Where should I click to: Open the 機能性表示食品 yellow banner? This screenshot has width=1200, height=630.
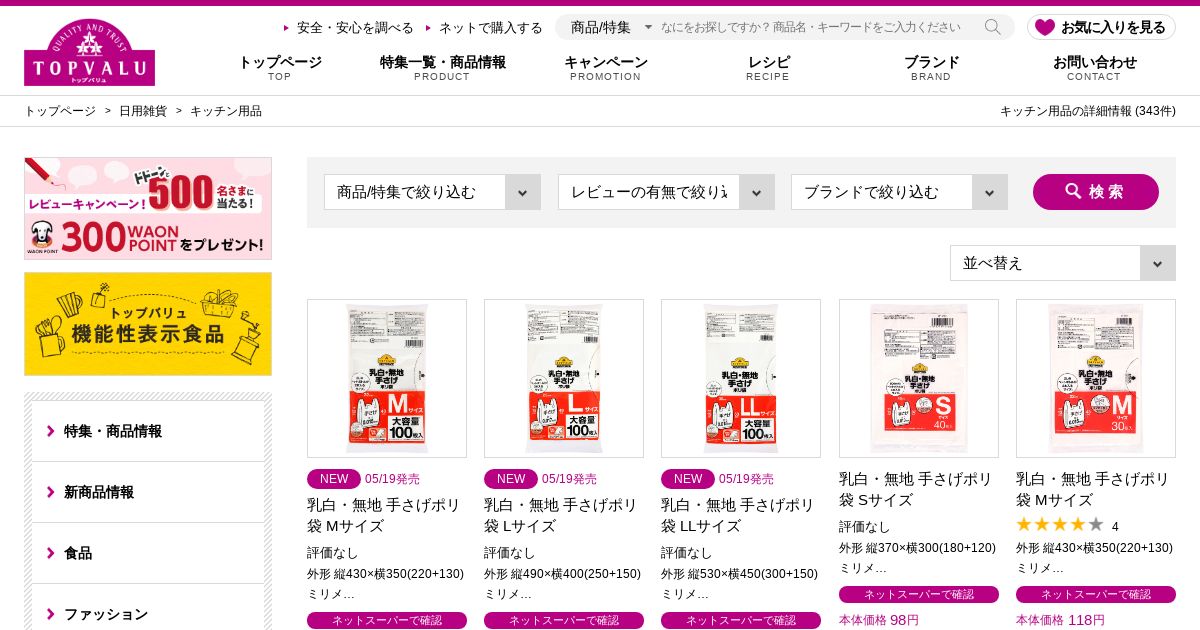148,324
